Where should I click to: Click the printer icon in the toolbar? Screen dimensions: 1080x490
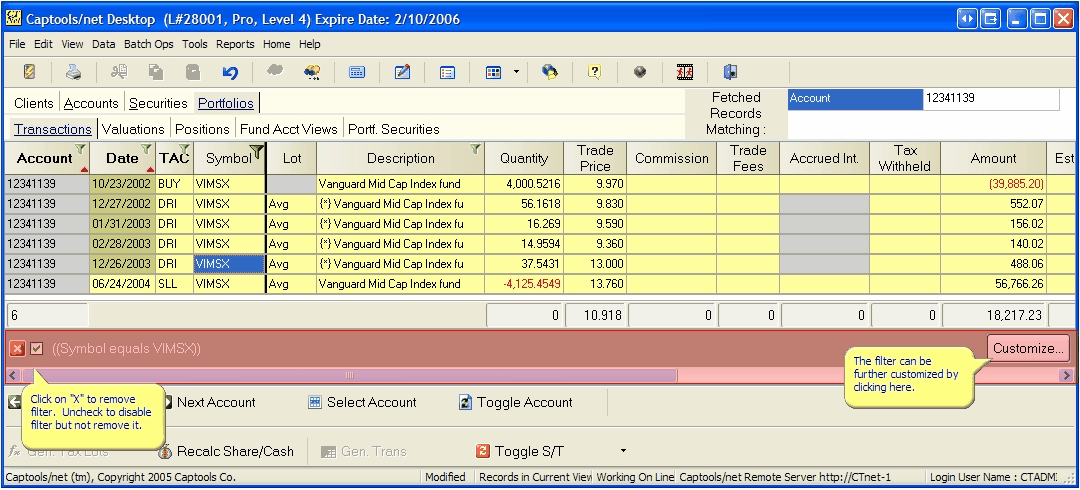pyautogui.click(x=73, y=72)
